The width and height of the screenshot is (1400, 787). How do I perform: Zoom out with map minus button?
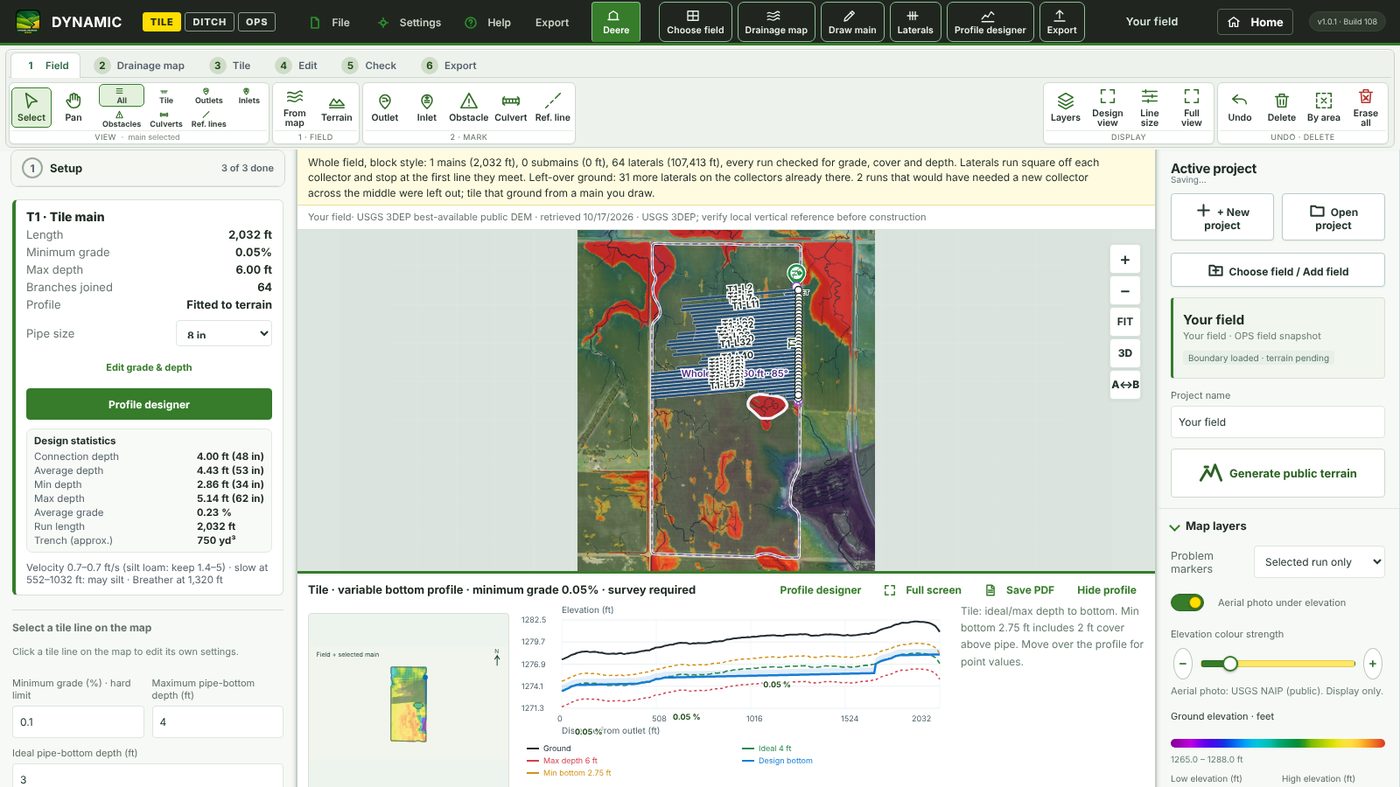coord(1125,291)
